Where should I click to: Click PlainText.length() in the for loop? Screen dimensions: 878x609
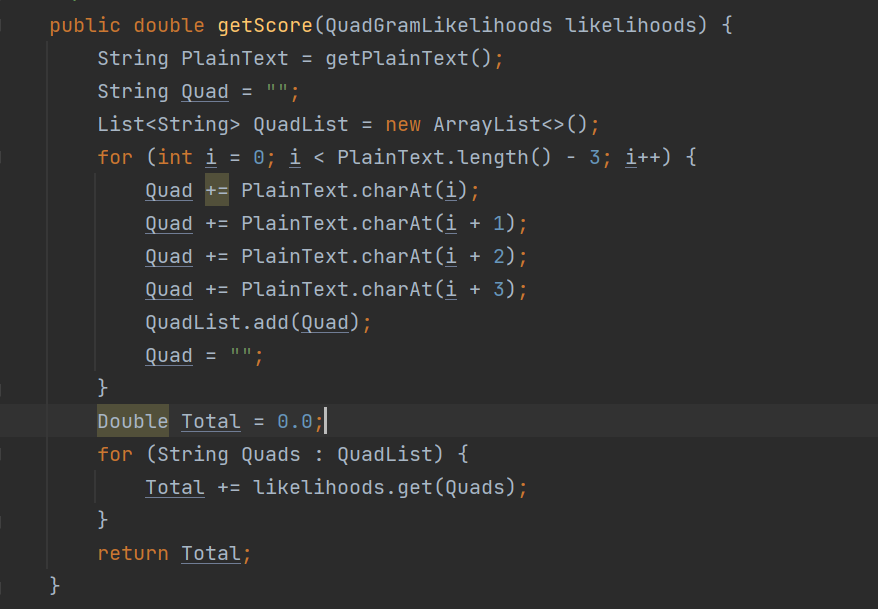(x=444, y=157)
